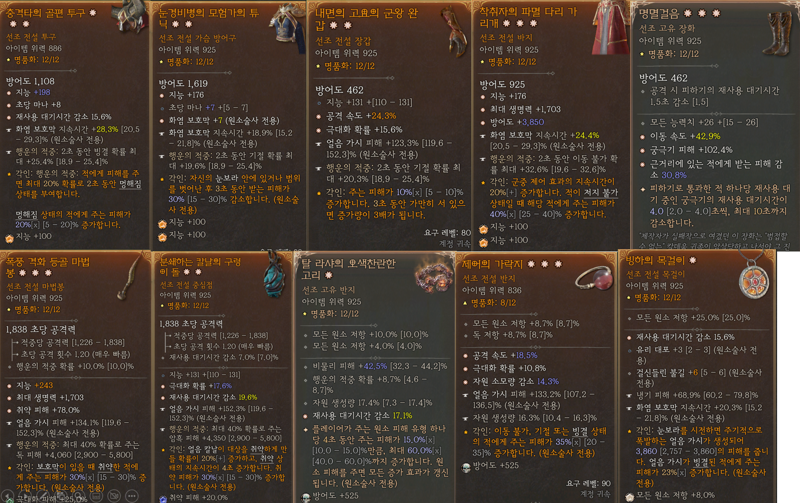
Task: Select the curved wand icon on 폭풍 격화 등골 마법봉
Action: point(129,276)
